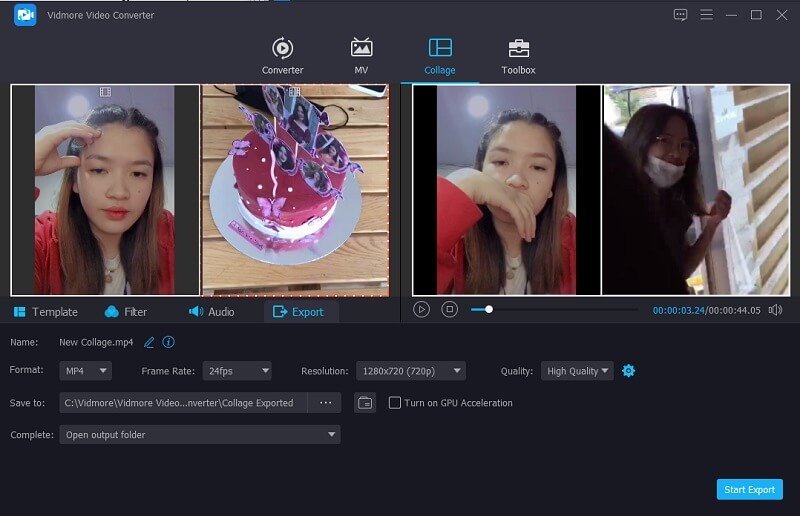This screenshot has width=800, height=516.
Task: Click the Start Export button
Action: coord(749,489)
